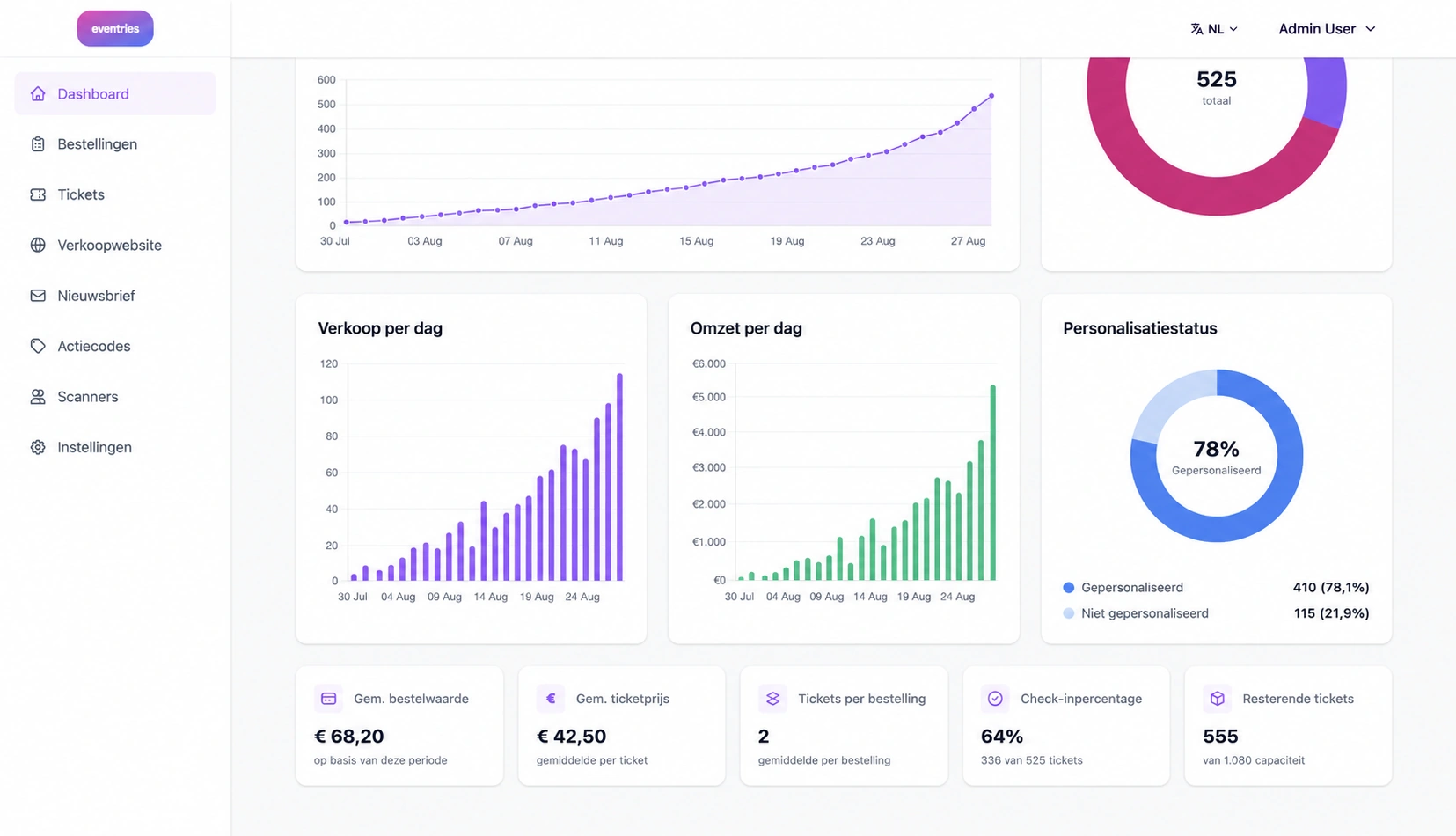Image resolution: width=1456 pixels, height=836 pixels.
Task: Open Instellingen settings page
Action: [x=115, y=447]
